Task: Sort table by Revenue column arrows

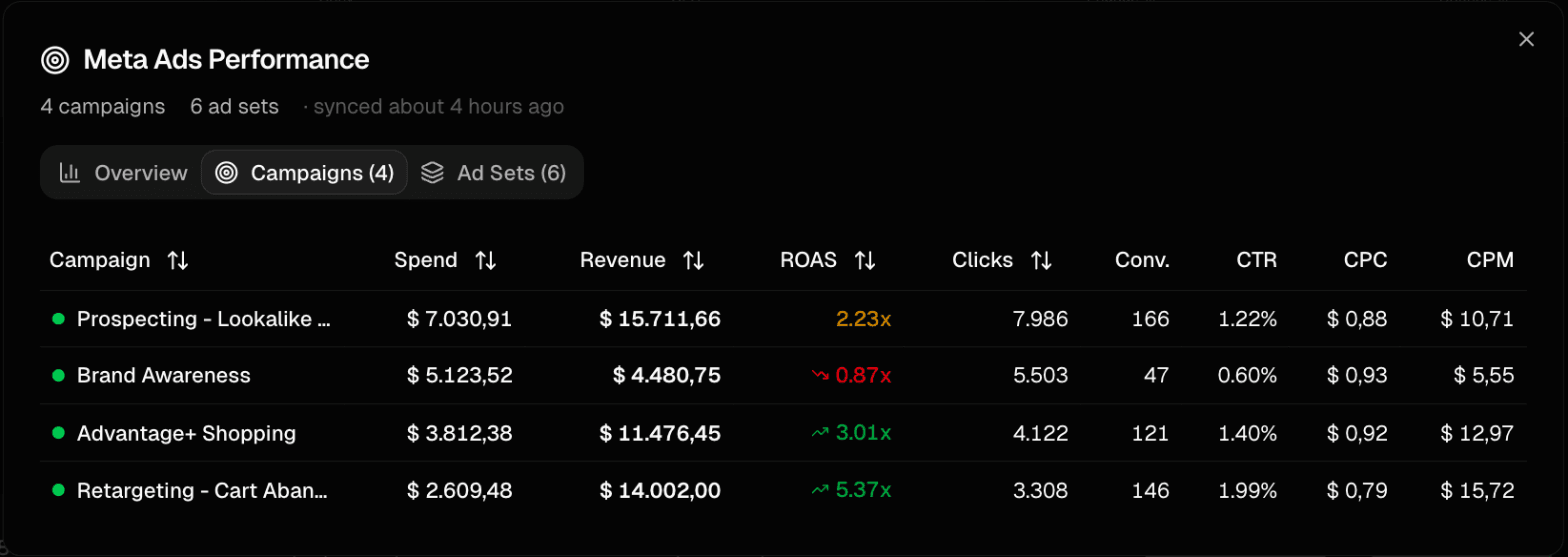Action: (694, 261)
